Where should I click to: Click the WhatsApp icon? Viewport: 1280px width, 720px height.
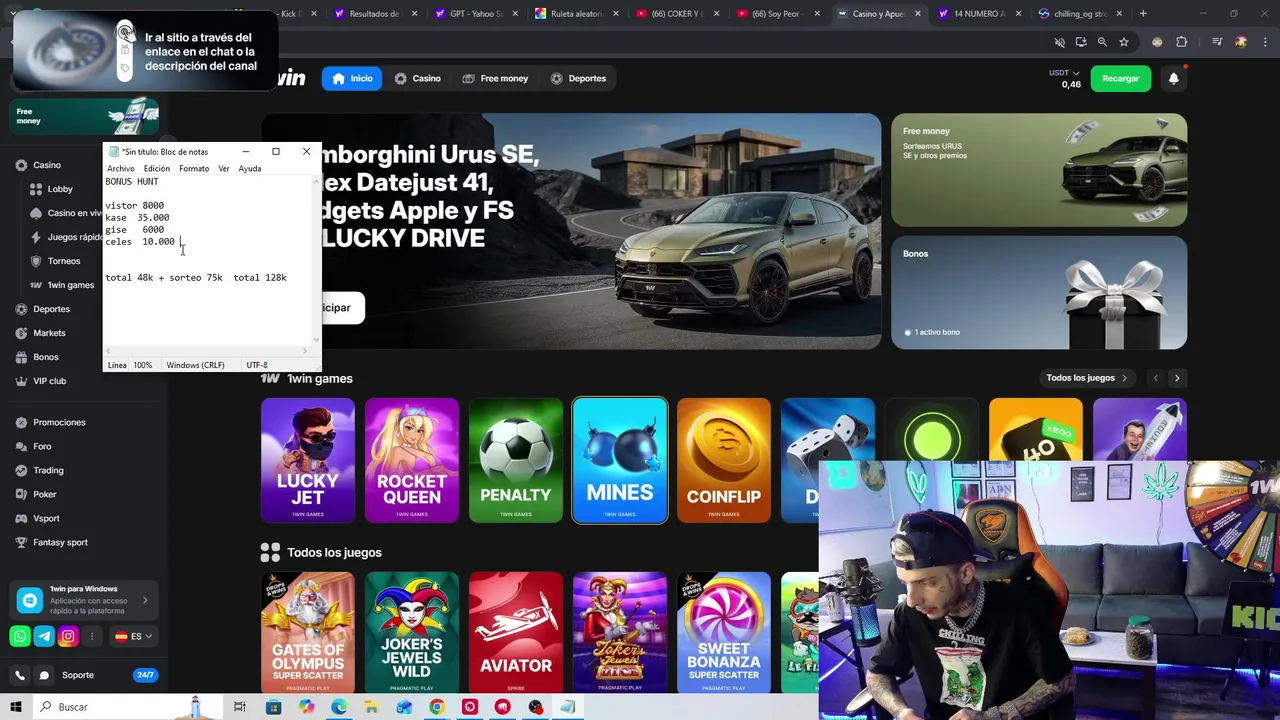20,636
